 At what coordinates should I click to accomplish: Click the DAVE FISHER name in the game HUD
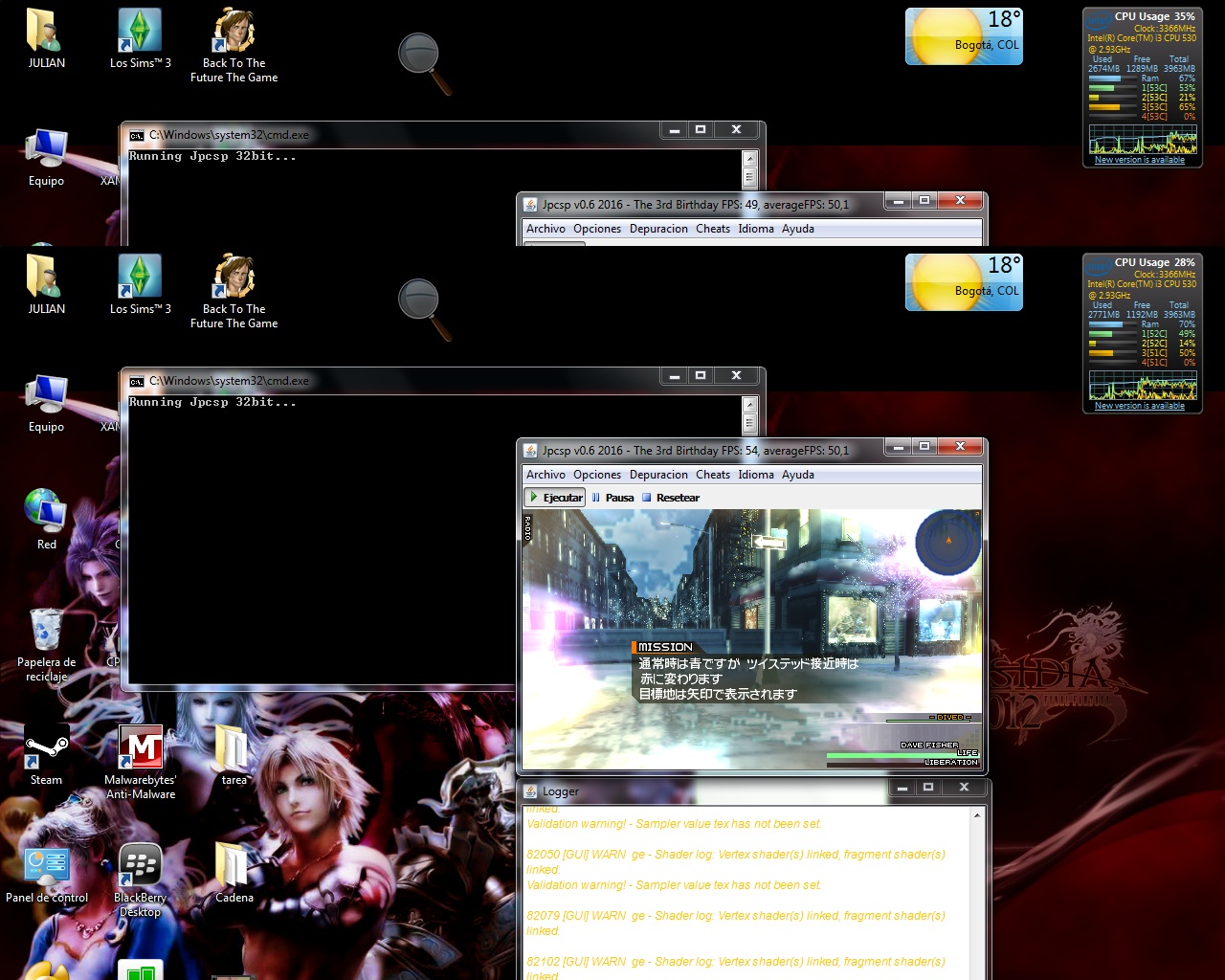929,745
